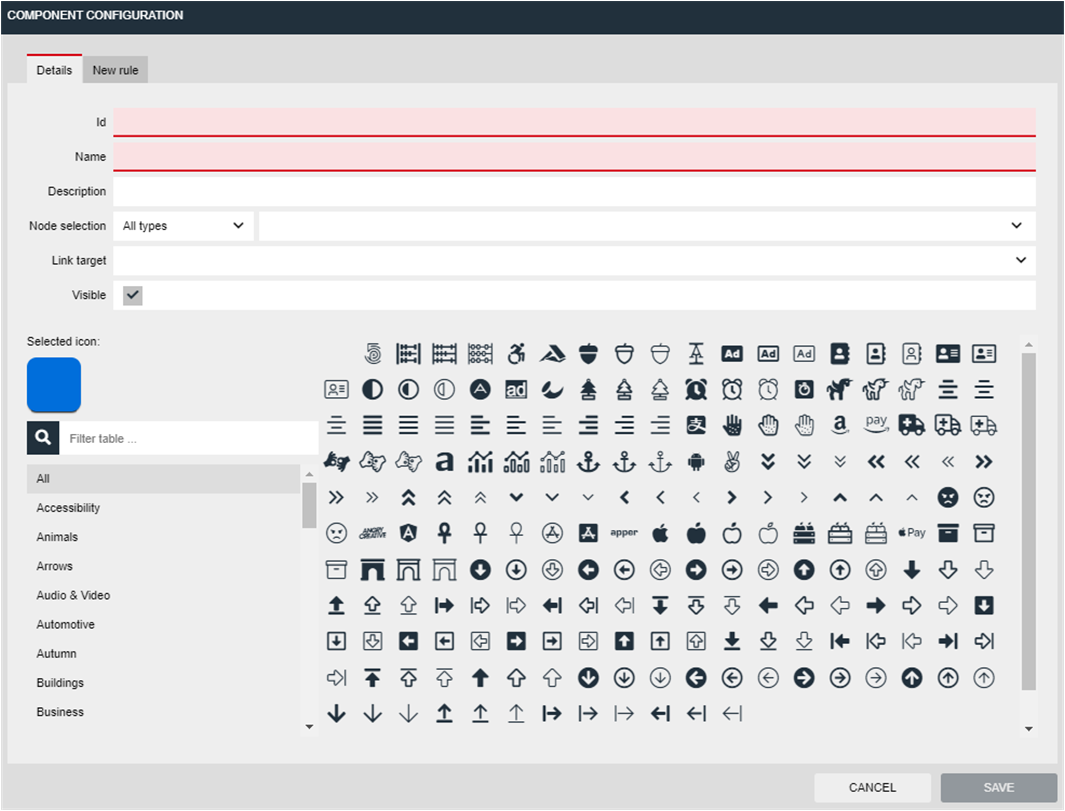The width and height of the screenshot is (1065, 811).
Task: Switch to the Details tab
Action: 54,70
